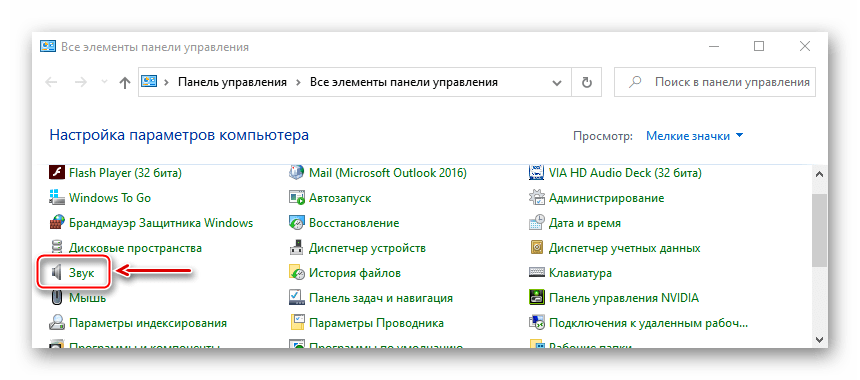Open Диспетчер учетных данных link
Image resolution: width=860 pixels, height=380 pixels.
[625, 248]
